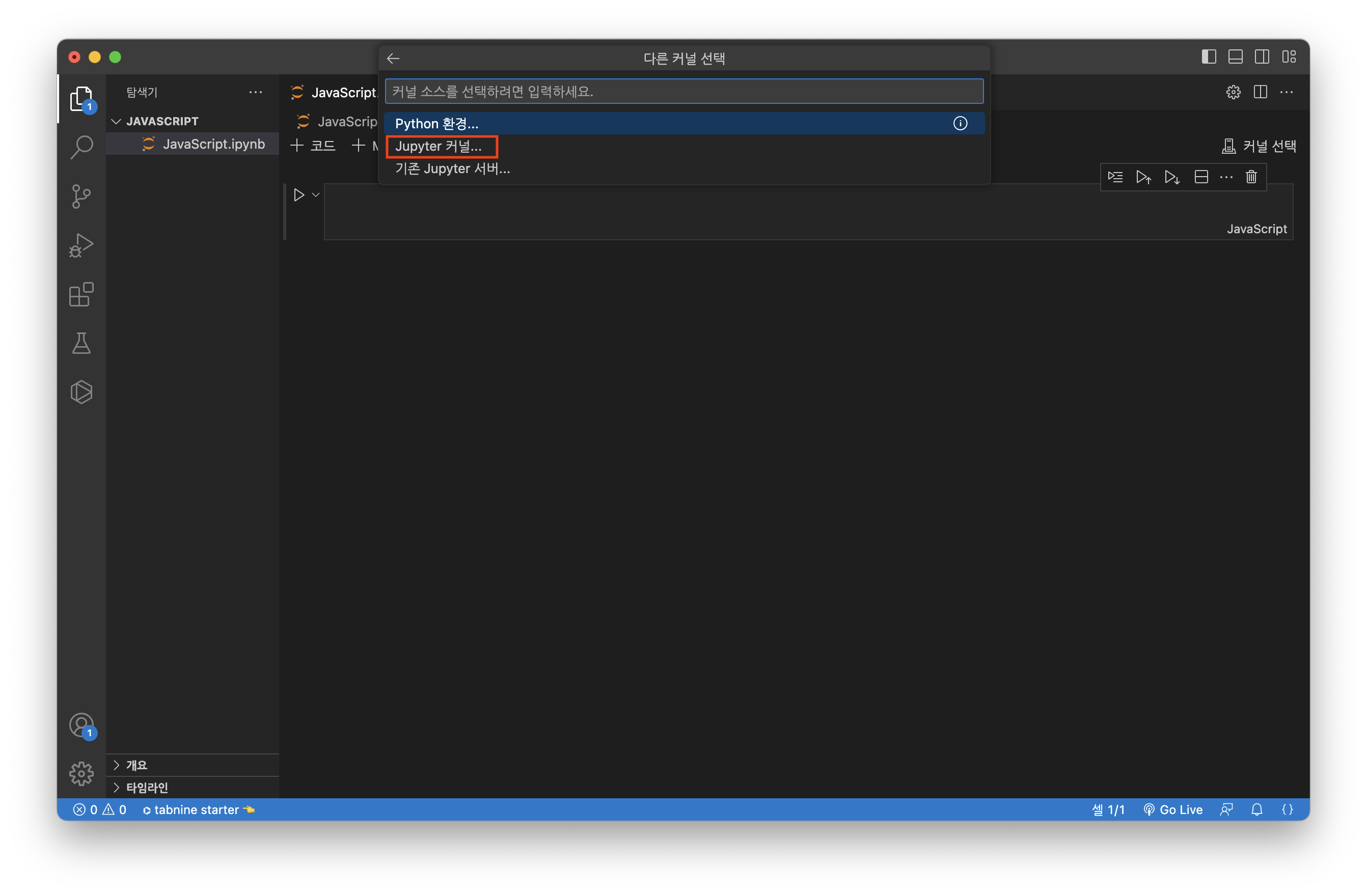This screenshot has width=1367, height=896.
Task: Open the Testing flask view
Action: point(81,343)
